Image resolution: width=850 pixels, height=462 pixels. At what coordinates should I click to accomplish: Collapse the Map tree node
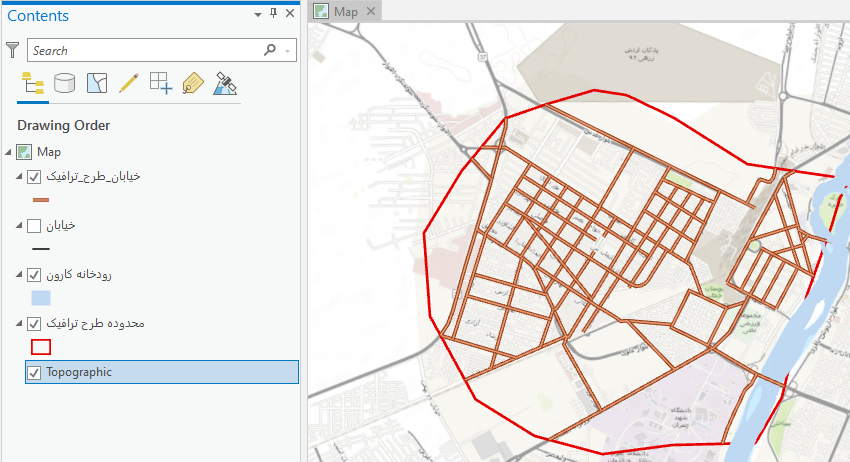[x=9, y=152]
